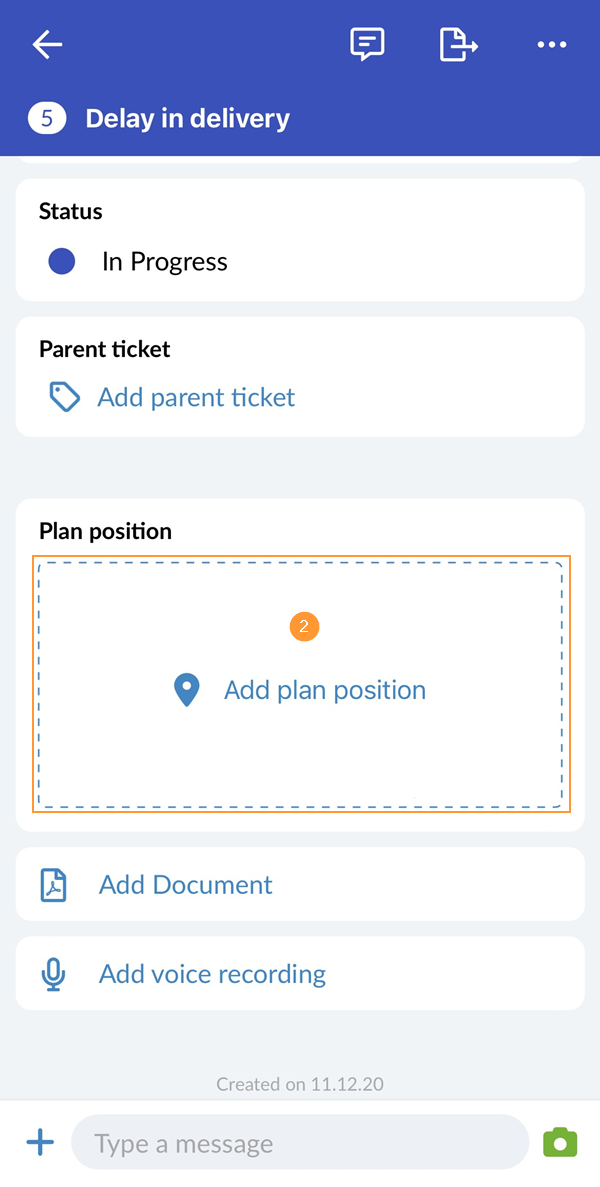Tap the parent ticket tag icon
The image size is (600, 1187).
[63, 397]
